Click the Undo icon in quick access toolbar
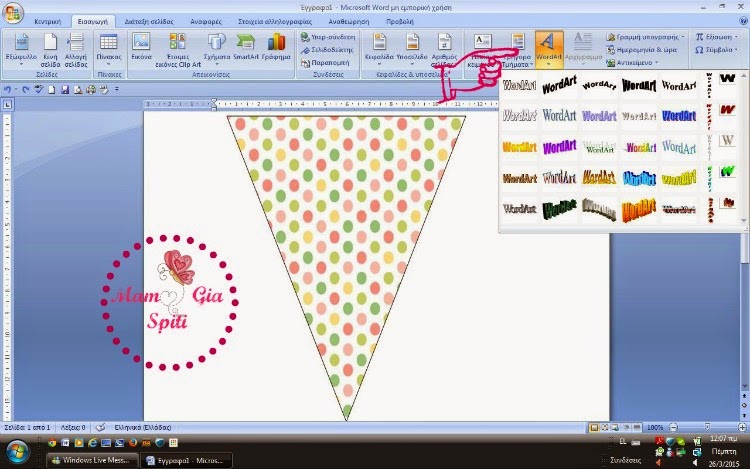 7,90
